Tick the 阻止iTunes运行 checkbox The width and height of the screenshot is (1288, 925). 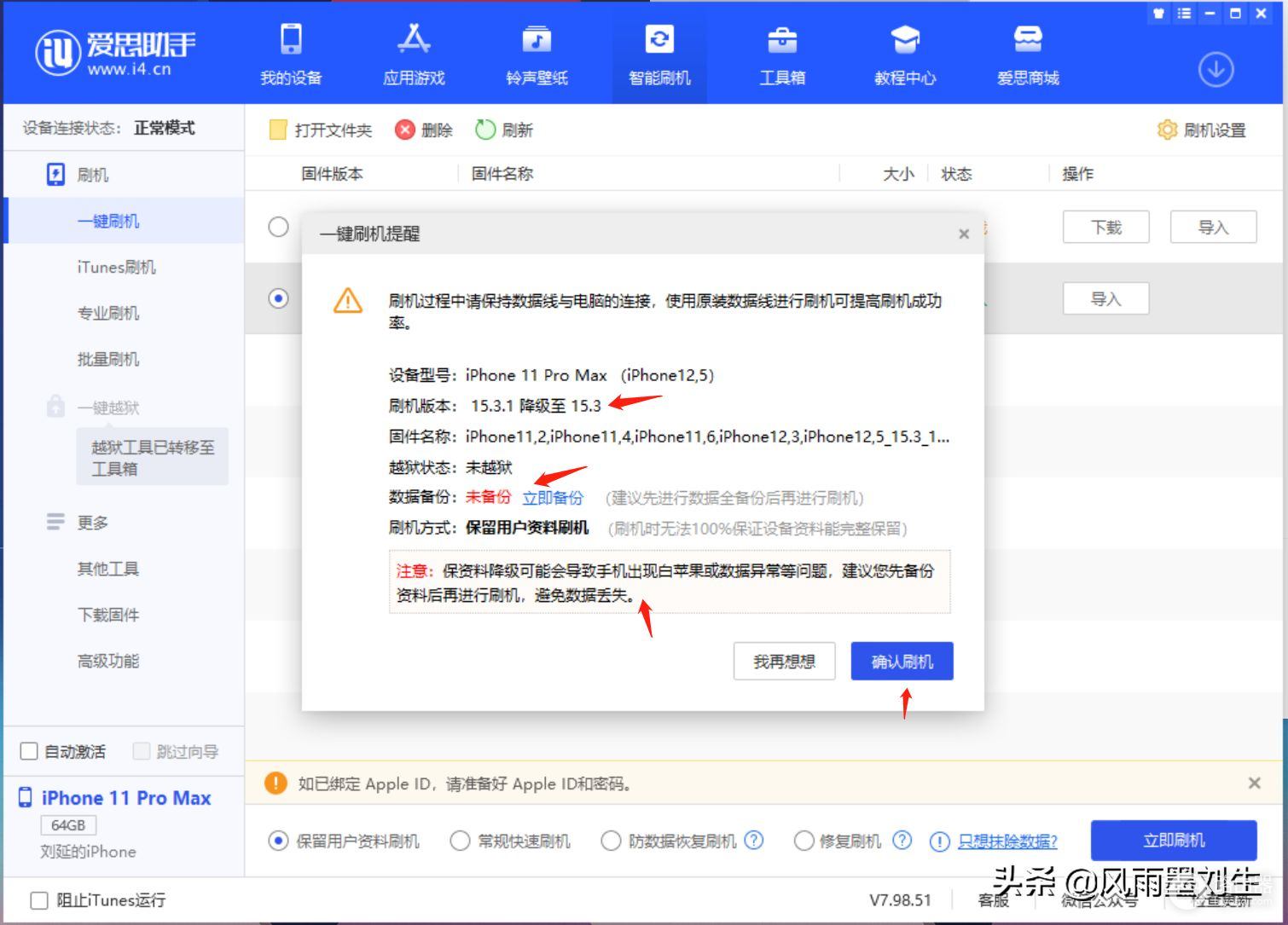[x=39, y=900]
